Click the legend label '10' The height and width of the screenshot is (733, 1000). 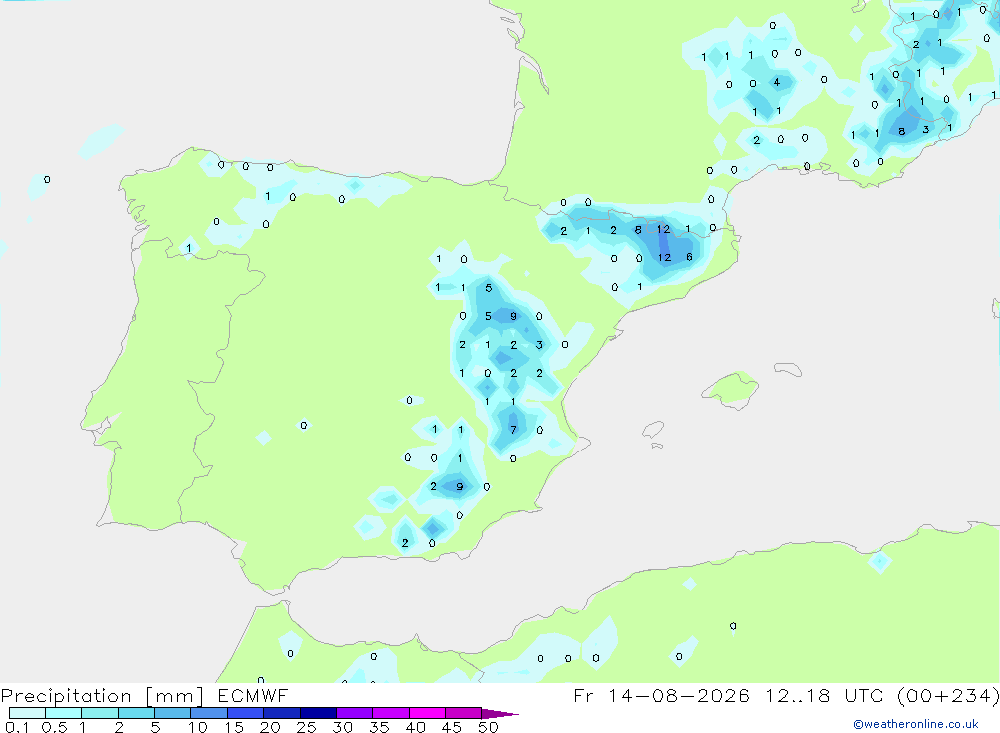[198, 727]
